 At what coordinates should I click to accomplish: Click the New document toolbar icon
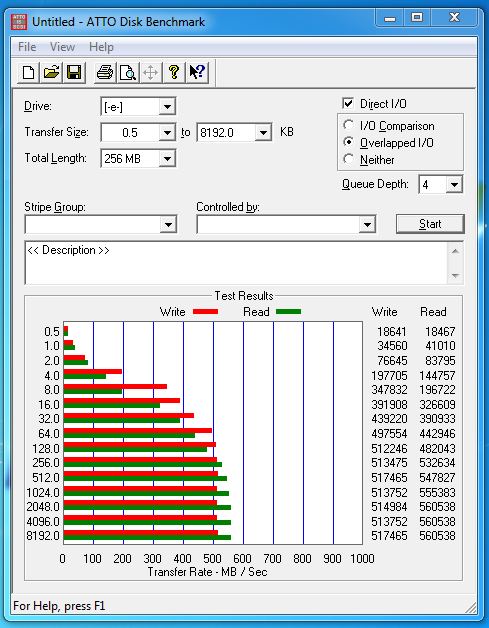[28, 72]
